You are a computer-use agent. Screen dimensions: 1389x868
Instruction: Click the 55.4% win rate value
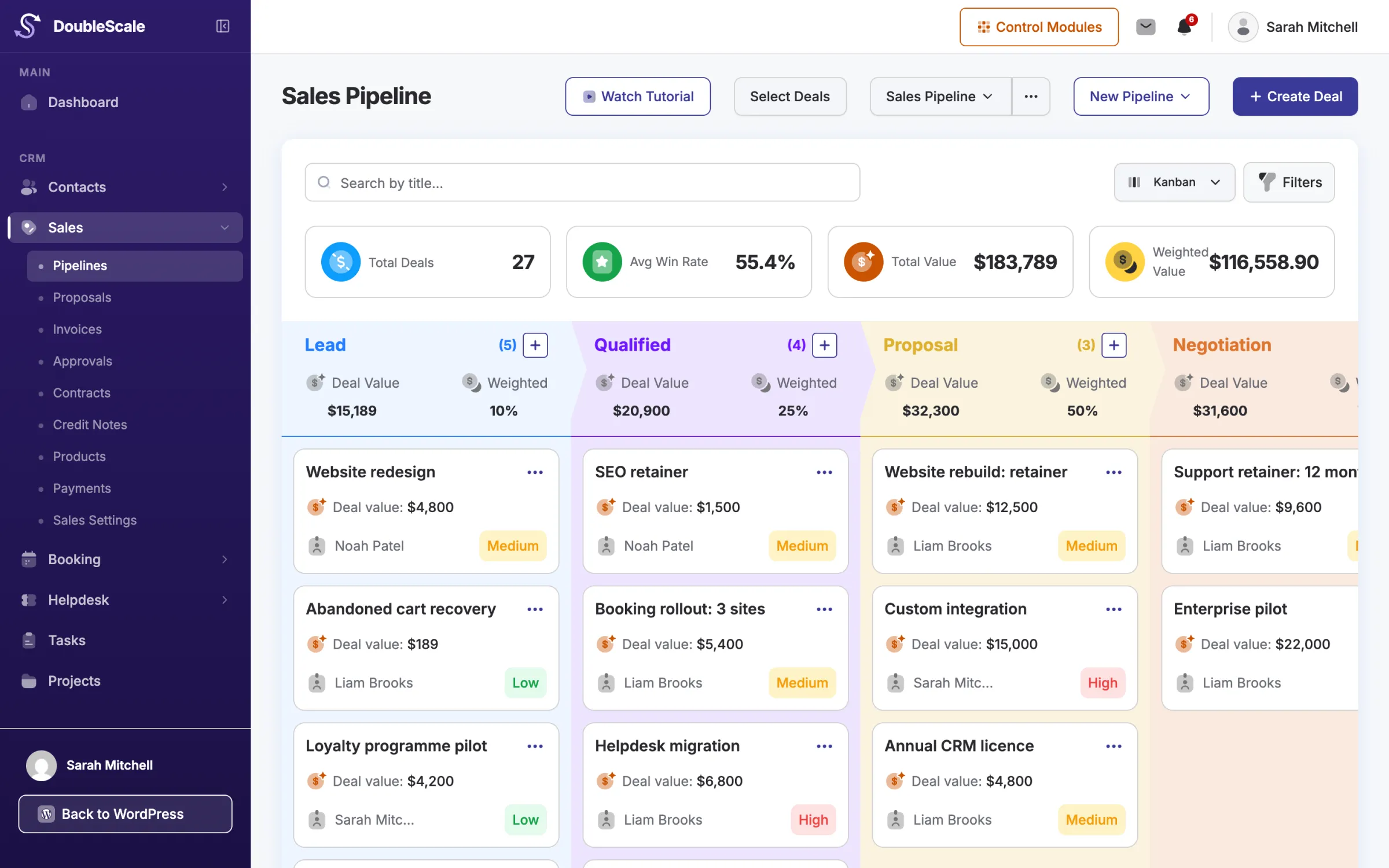click(x=765, y=262)
